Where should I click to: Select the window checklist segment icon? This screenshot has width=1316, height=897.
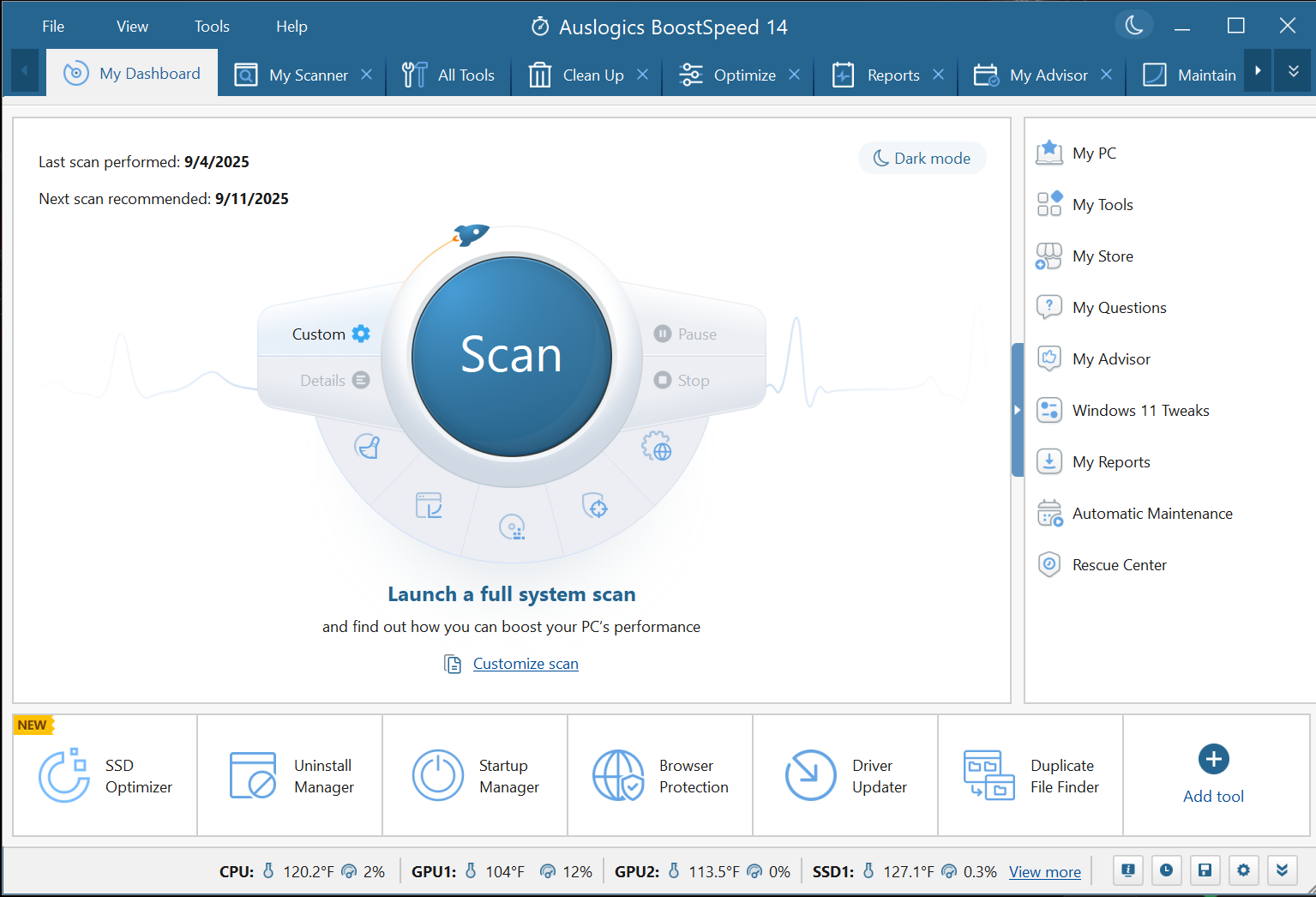[429, 505]
